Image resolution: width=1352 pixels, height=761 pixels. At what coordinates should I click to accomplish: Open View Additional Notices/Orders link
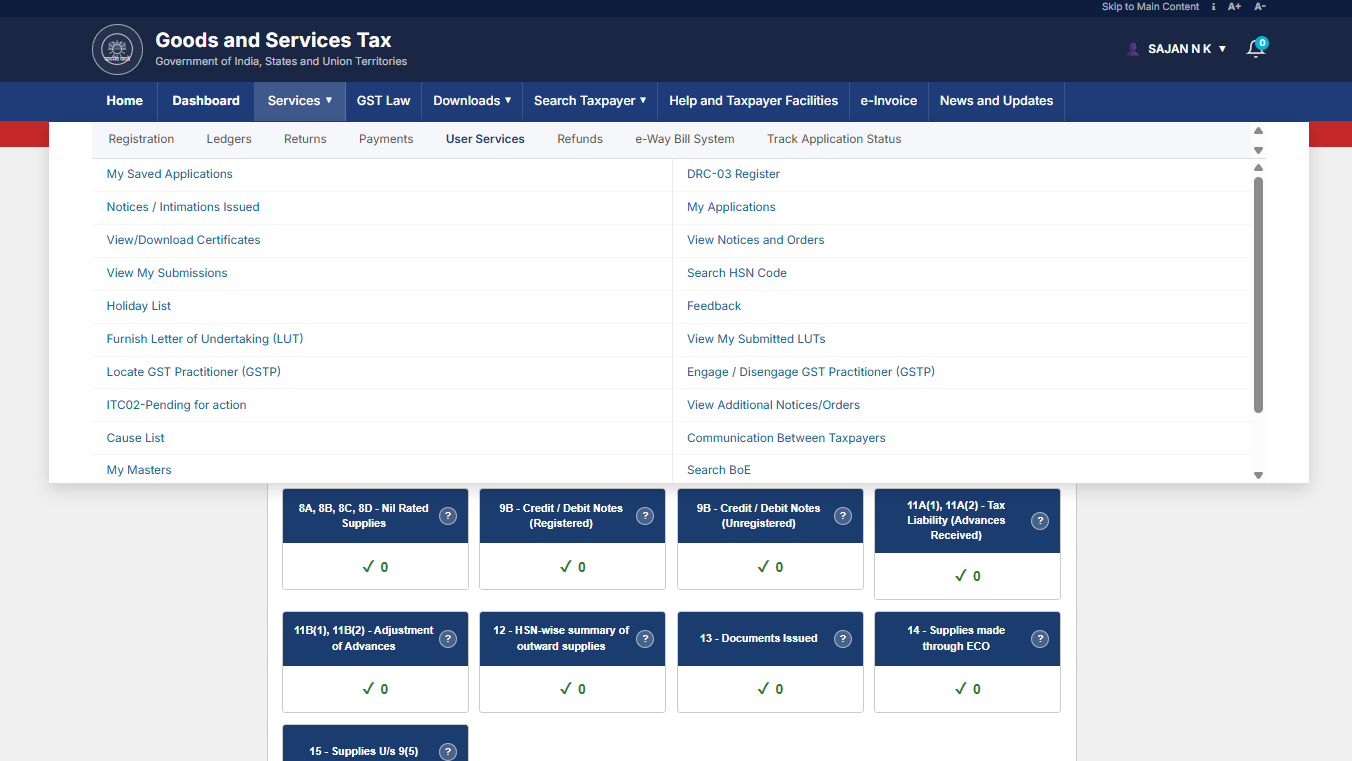[x=773, y=405]
